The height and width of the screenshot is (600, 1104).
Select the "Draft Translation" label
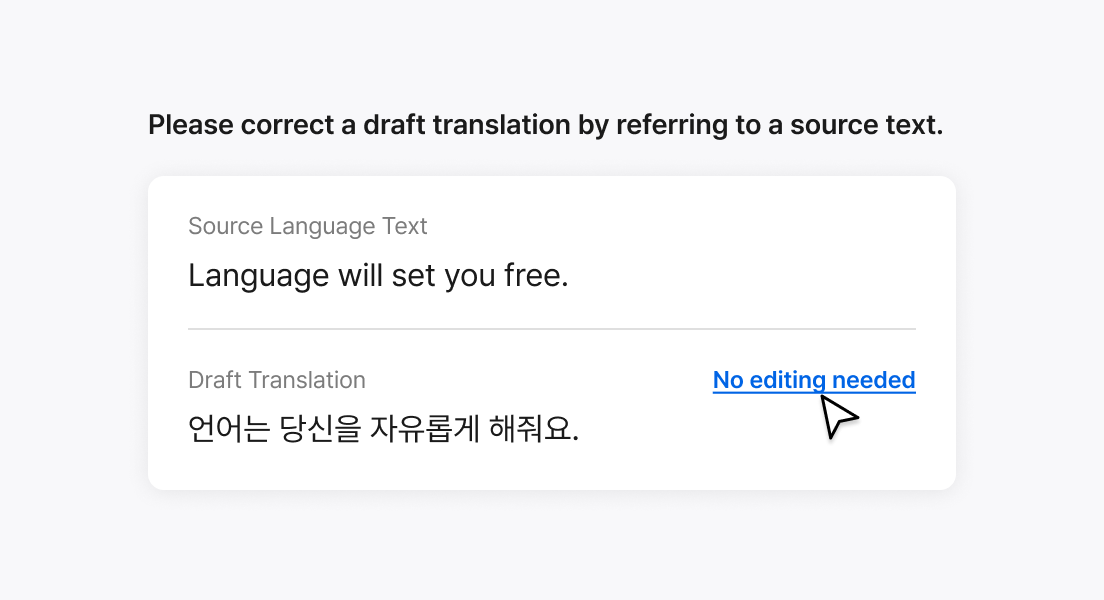click(x=277, y=380)
